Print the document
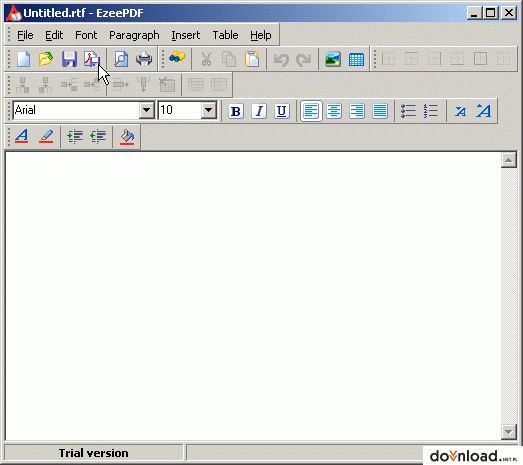The height and width of the screenshot is (465, 523). coord(144,59)
